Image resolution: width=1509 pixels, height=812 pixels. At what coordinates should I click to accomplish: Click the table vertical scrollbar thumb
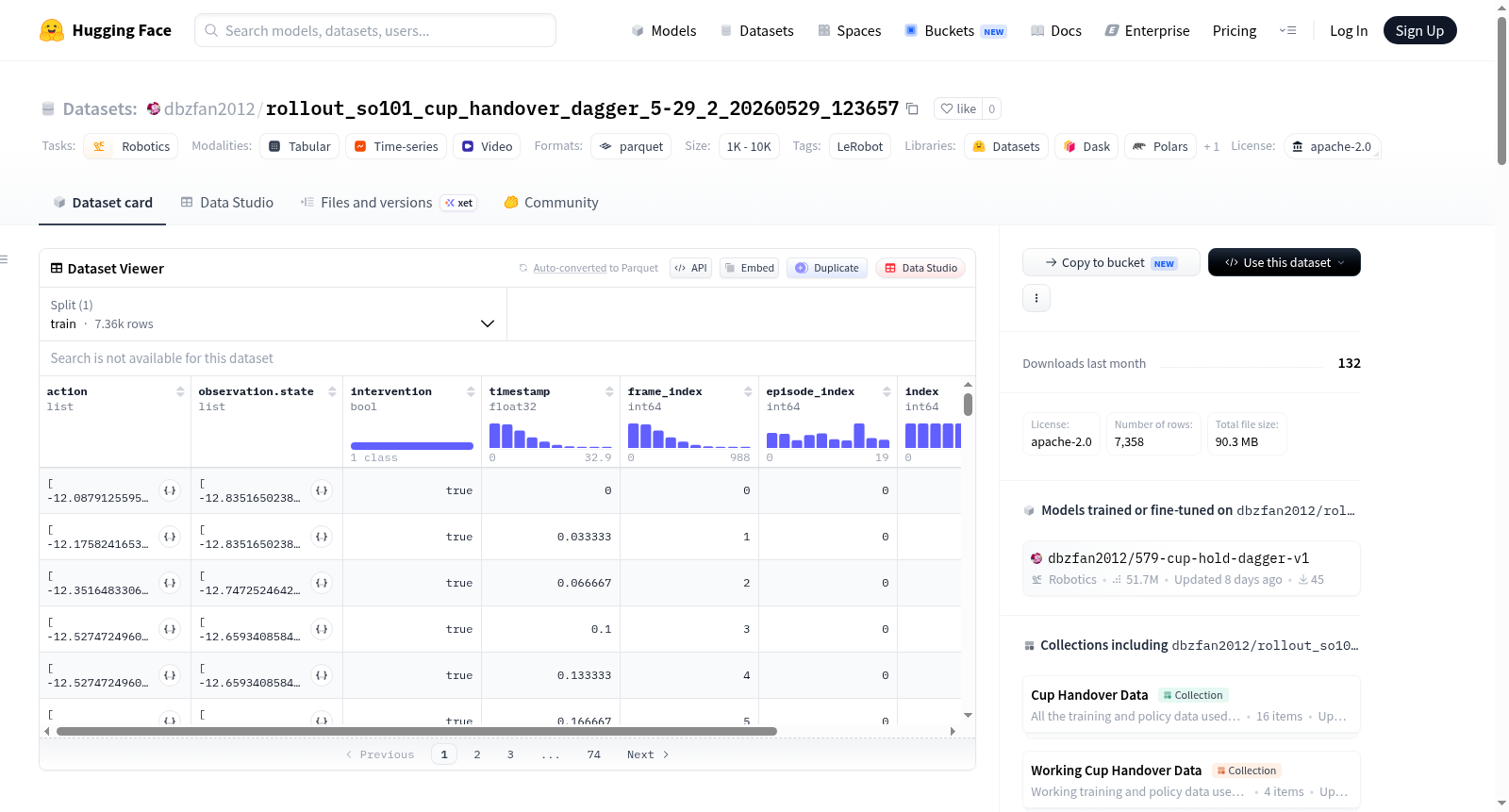(x=968, y=405)
